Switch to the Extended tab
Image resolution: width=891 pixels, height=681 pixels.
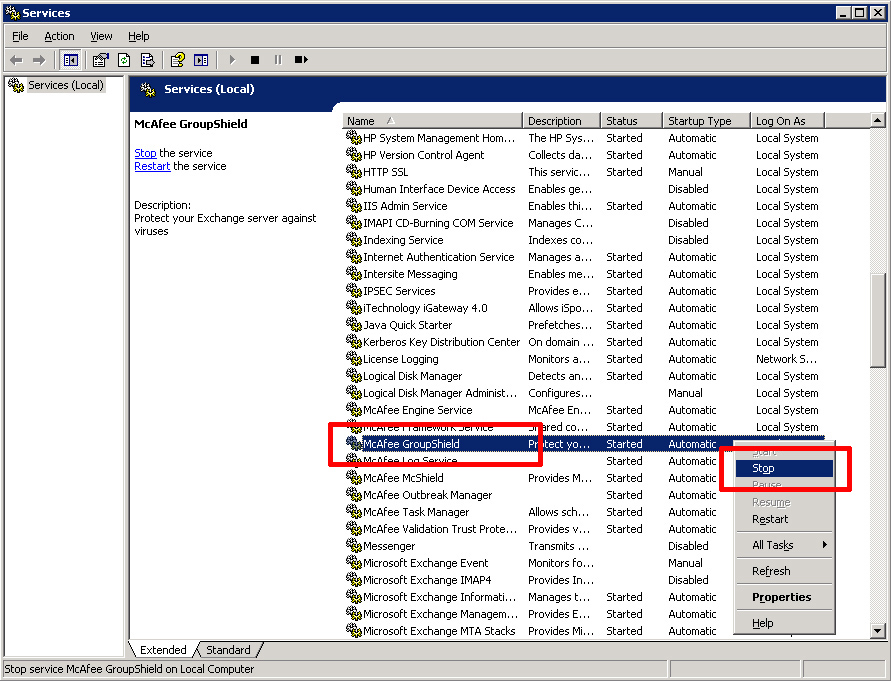pos(163,650)
